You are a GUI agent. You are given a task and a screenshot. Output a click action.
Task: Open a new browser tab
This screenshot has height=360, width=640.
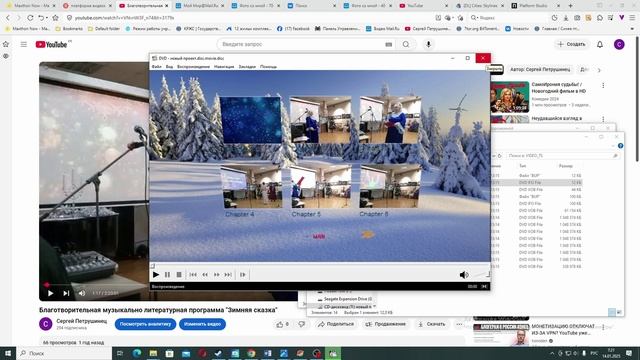pyautogui.click(x=570, y=6)
